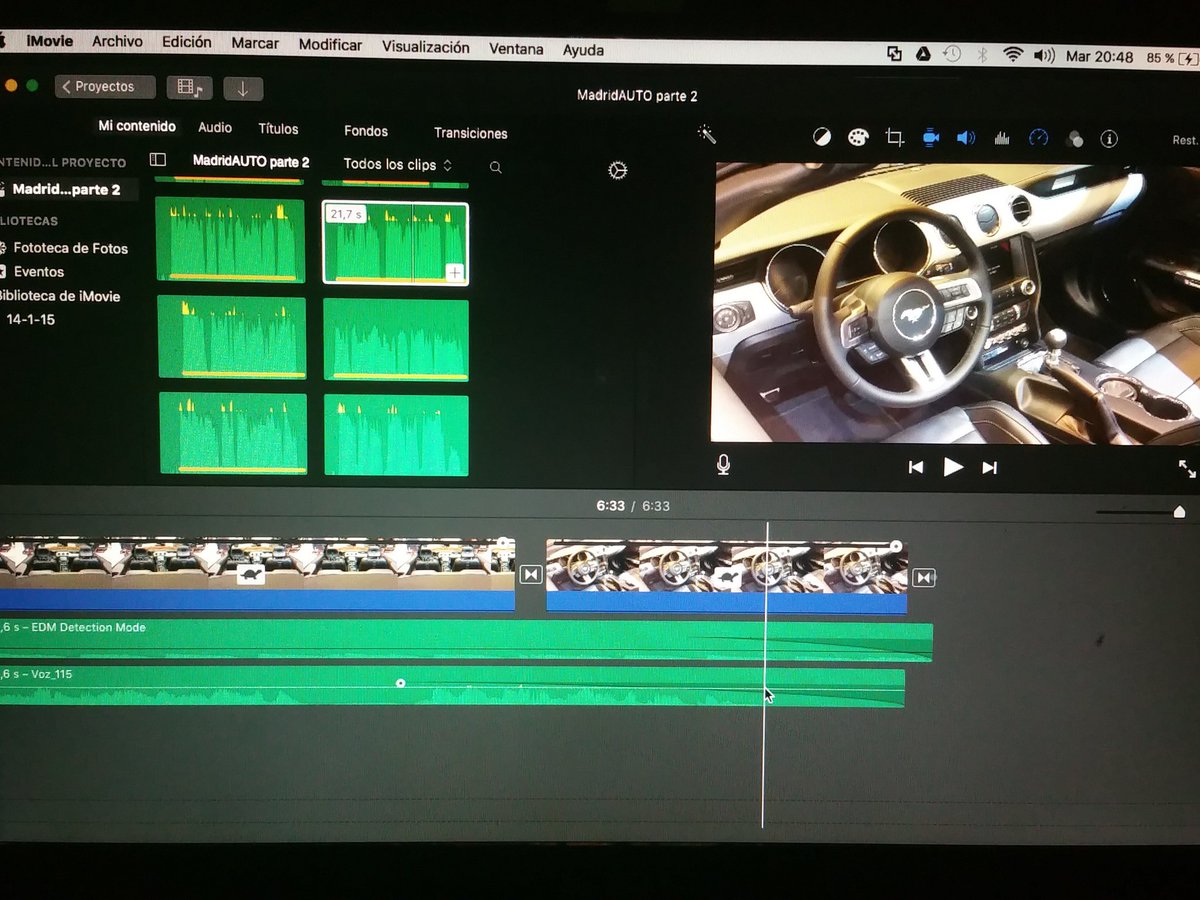Select Eventos in the sidebar
The height and width of the screenshot is (900, 1200).
(x=38, y=271)
